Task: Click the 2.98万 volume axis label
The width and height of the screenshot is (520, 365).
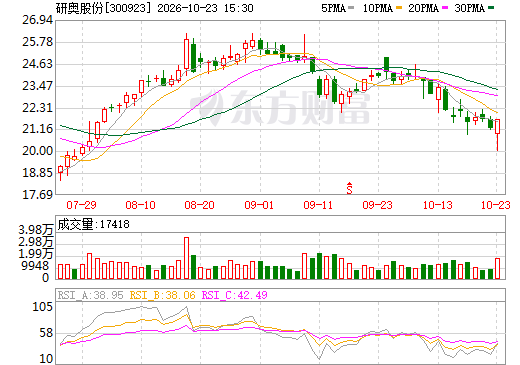Action: 36,242
